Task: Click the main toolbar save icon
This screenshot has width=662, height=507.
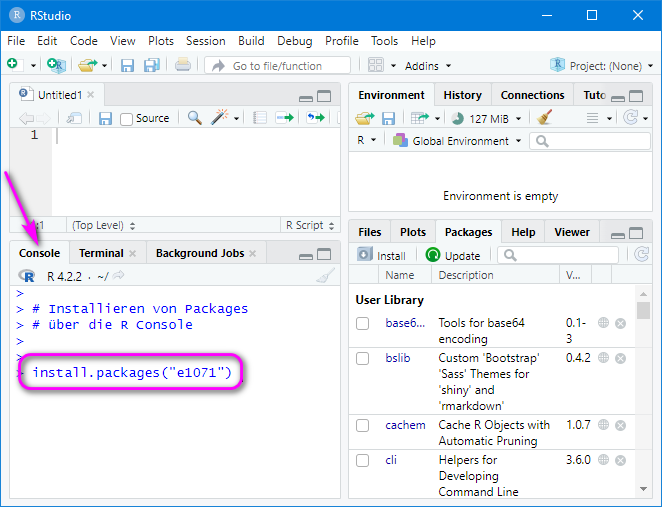Action: click(x=127, y=65)
